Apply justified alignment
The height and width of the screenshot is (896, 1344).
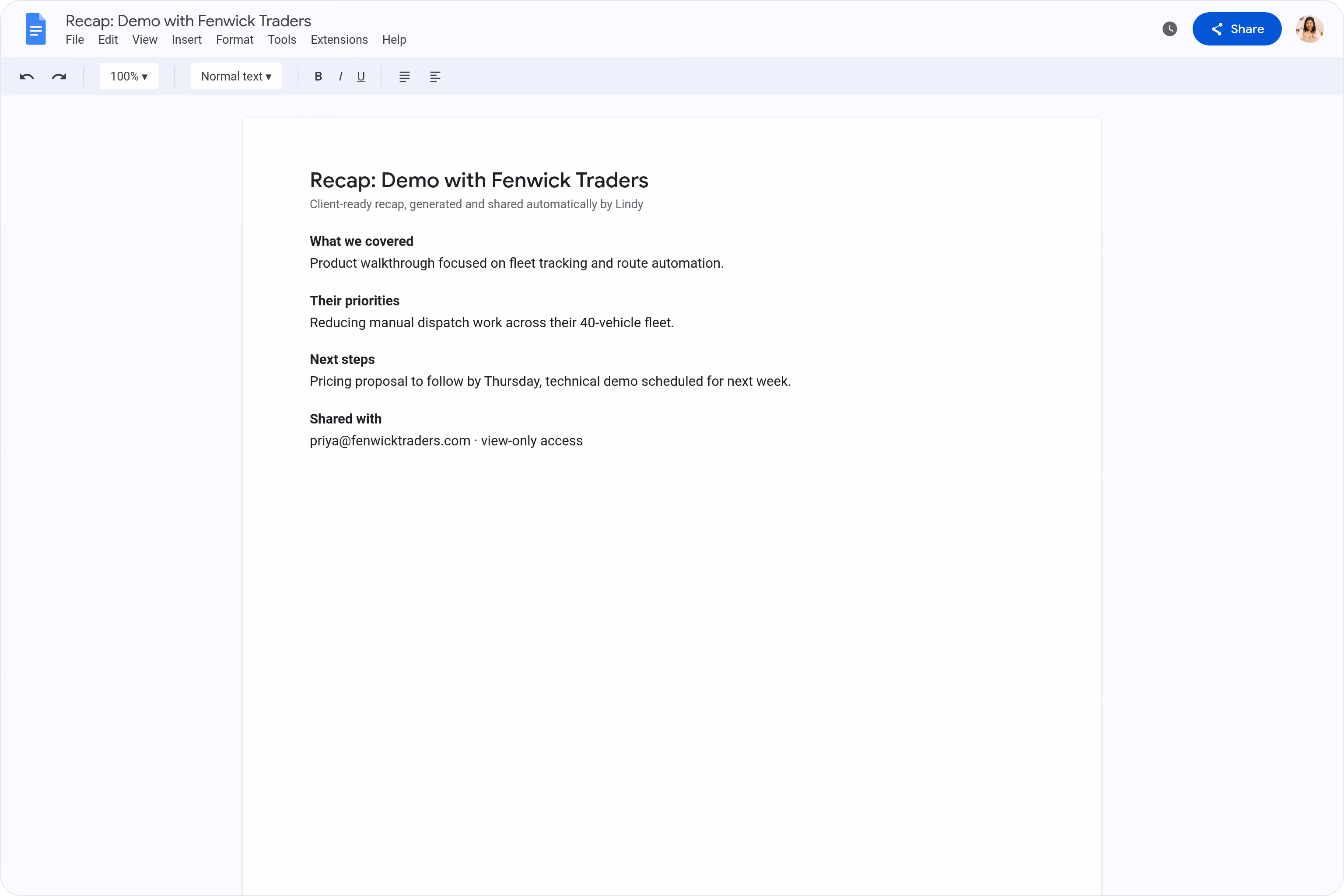click(x=405, y=77)
